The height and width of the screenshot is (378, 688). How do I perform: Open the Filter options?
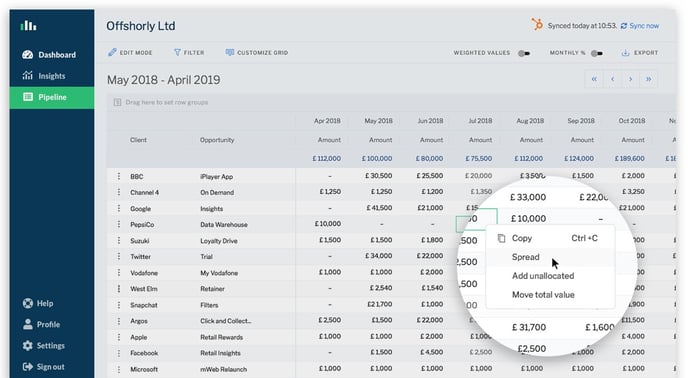pos(189,53)
